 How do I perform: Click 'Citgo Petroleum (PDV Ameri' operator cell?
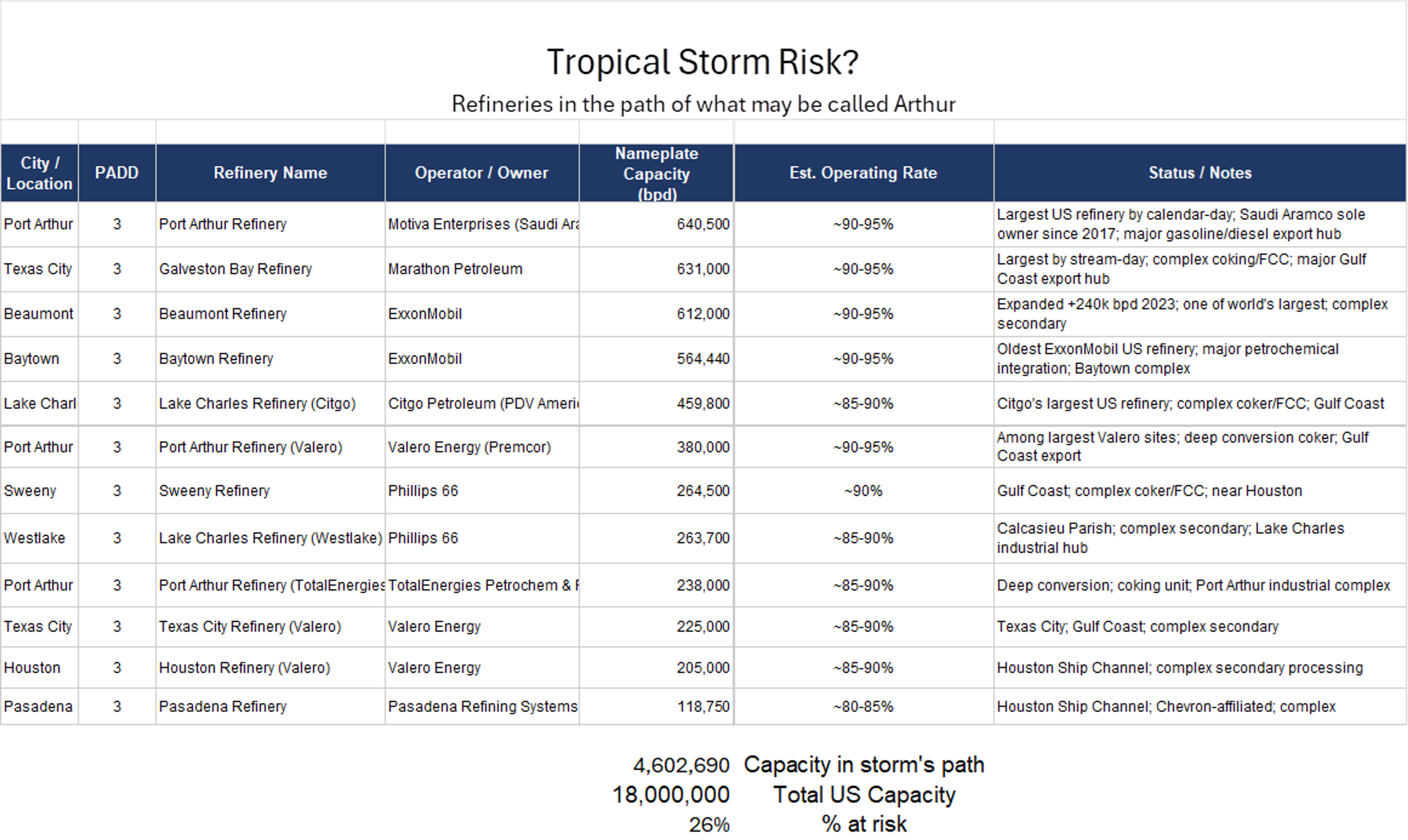pyautogui.click(x=482, y=403)
